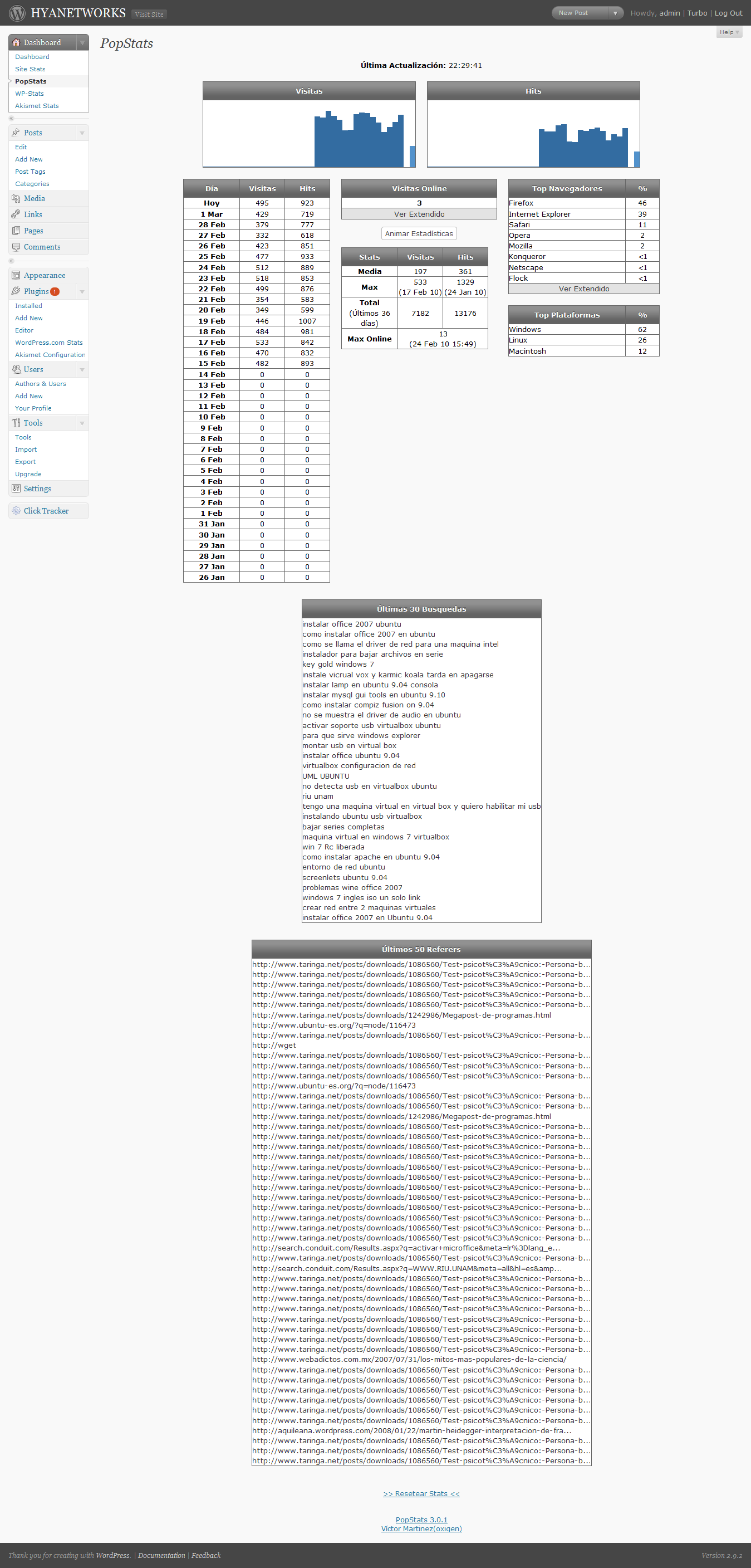Open the admin profile link
751x1568 pixels.
[x=670, y=13]
